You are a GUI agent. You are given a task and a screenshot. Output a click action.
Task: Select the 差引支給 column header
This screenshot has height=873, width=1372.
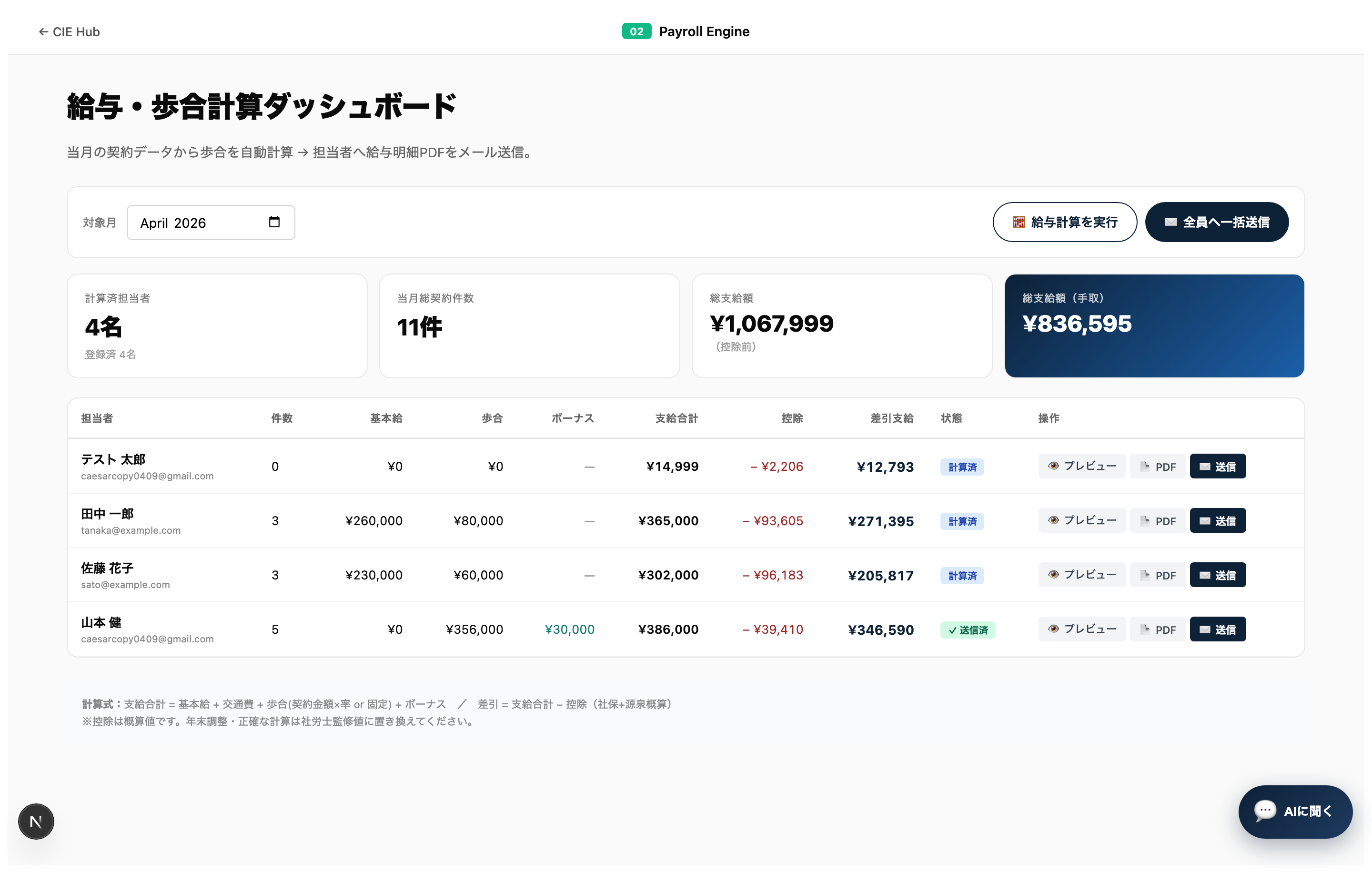[892, 418]
